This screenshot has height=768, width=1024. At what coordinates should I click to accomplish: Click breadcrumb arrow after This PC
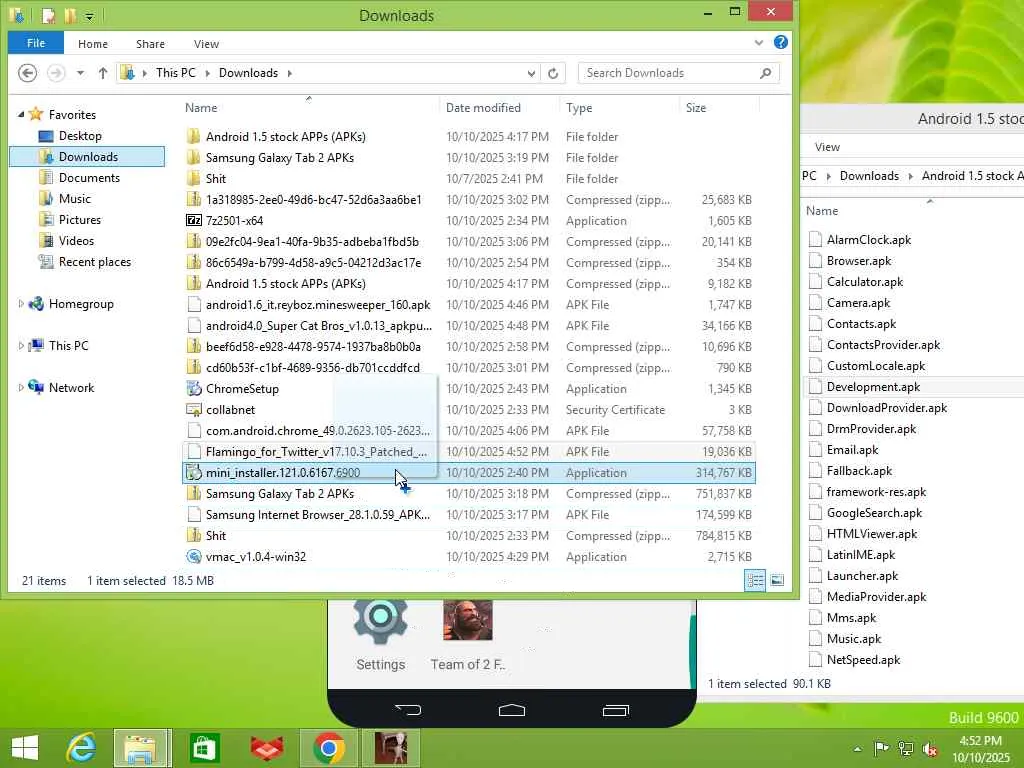(208, 73)
